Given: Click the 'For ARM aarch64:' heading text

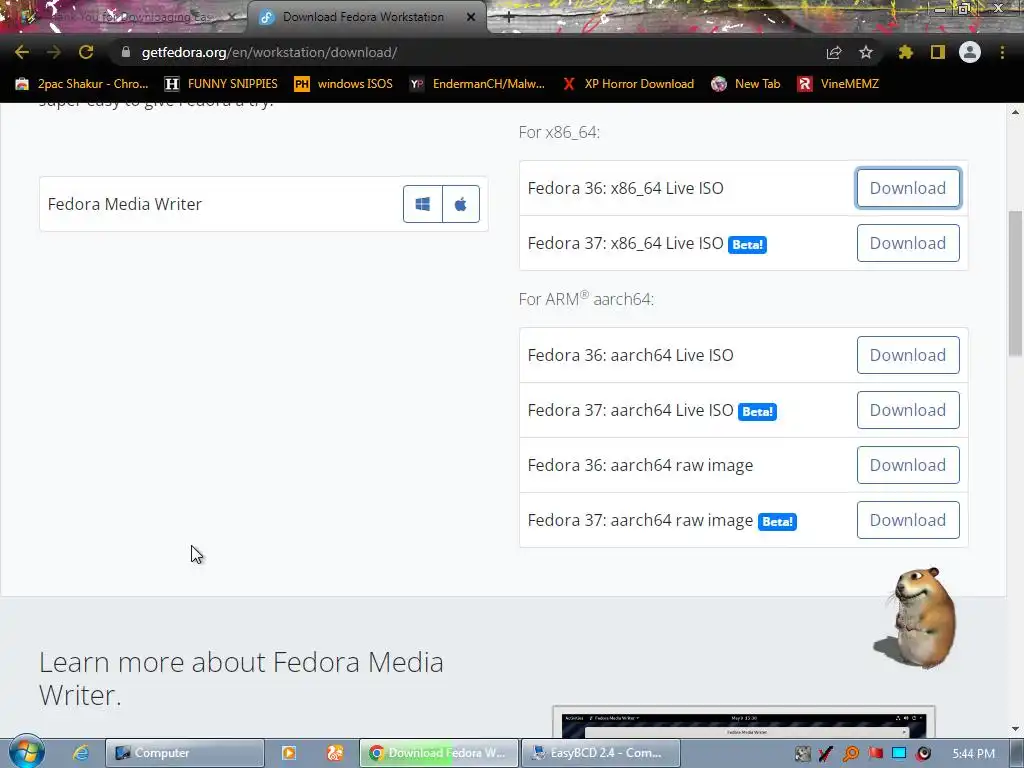Looking at the screenshot, I should tap(586, 299).
